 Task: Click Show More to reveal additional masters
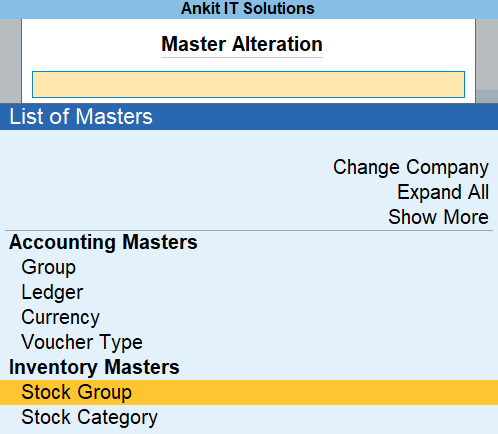[x=438, y=217]
